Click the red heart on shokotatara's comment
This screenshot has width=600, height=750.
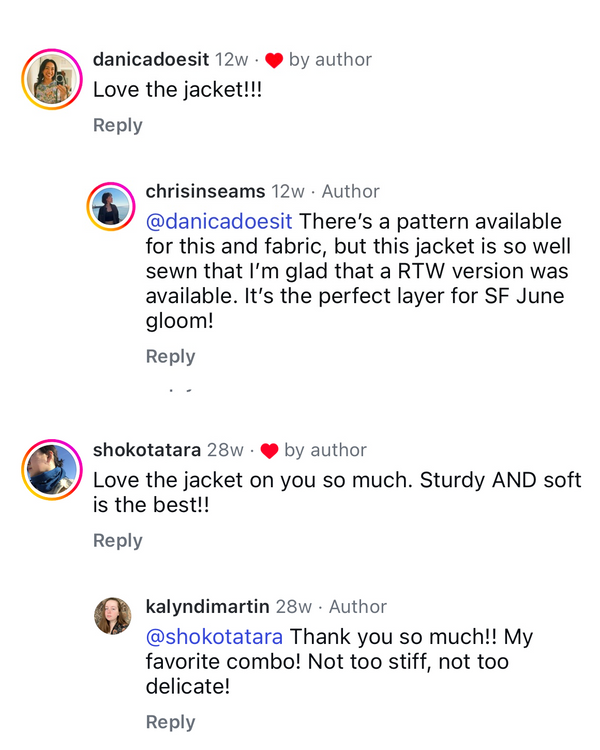(269, 451)
